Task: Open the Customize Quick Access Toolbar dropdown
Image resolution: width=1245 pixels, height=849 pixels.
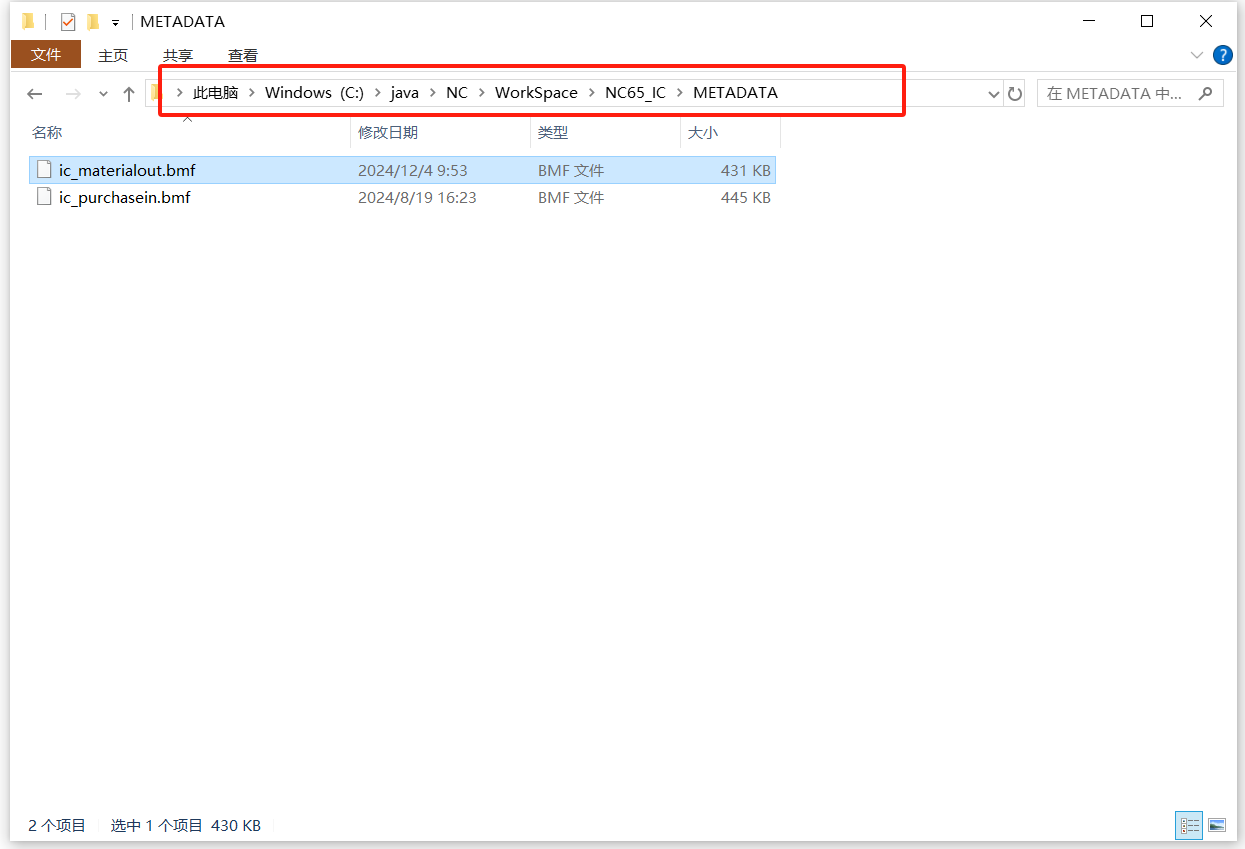Action: click(116, 22)
